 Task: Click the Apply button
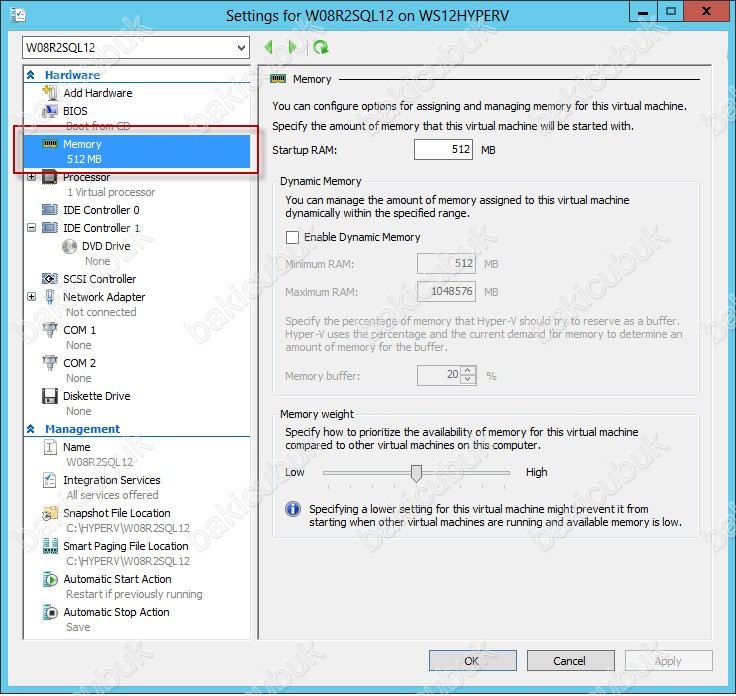pyautogui.click(x=668, y=661)
